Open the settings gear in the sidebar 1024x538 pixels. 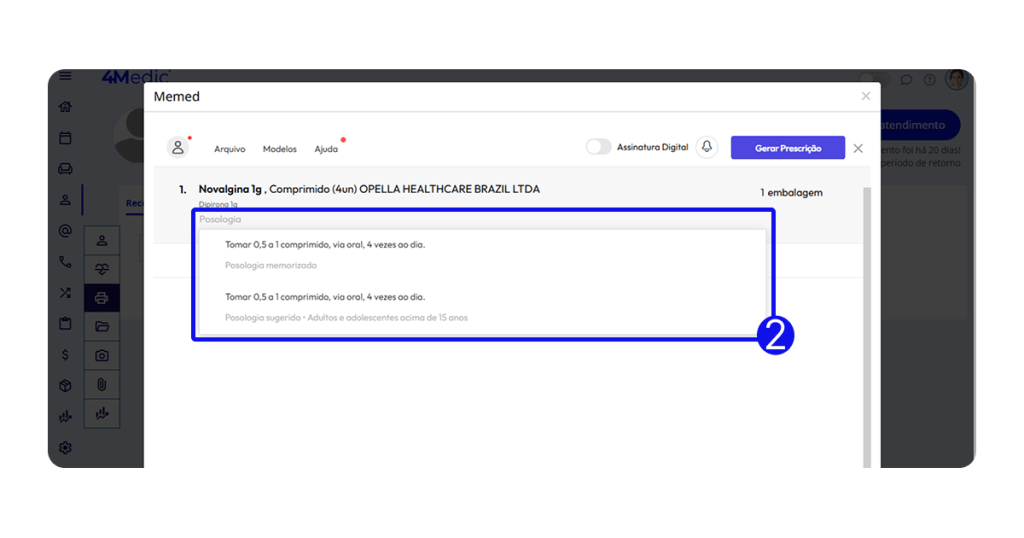65,447
